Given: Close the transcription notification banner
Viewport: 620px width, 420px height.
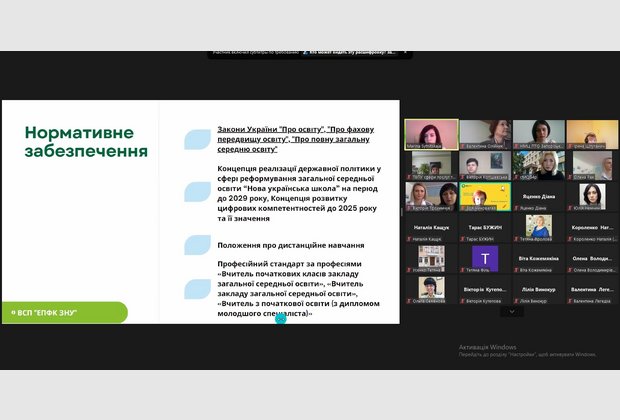Looking at the screenshot, I should tap(406, 54).
